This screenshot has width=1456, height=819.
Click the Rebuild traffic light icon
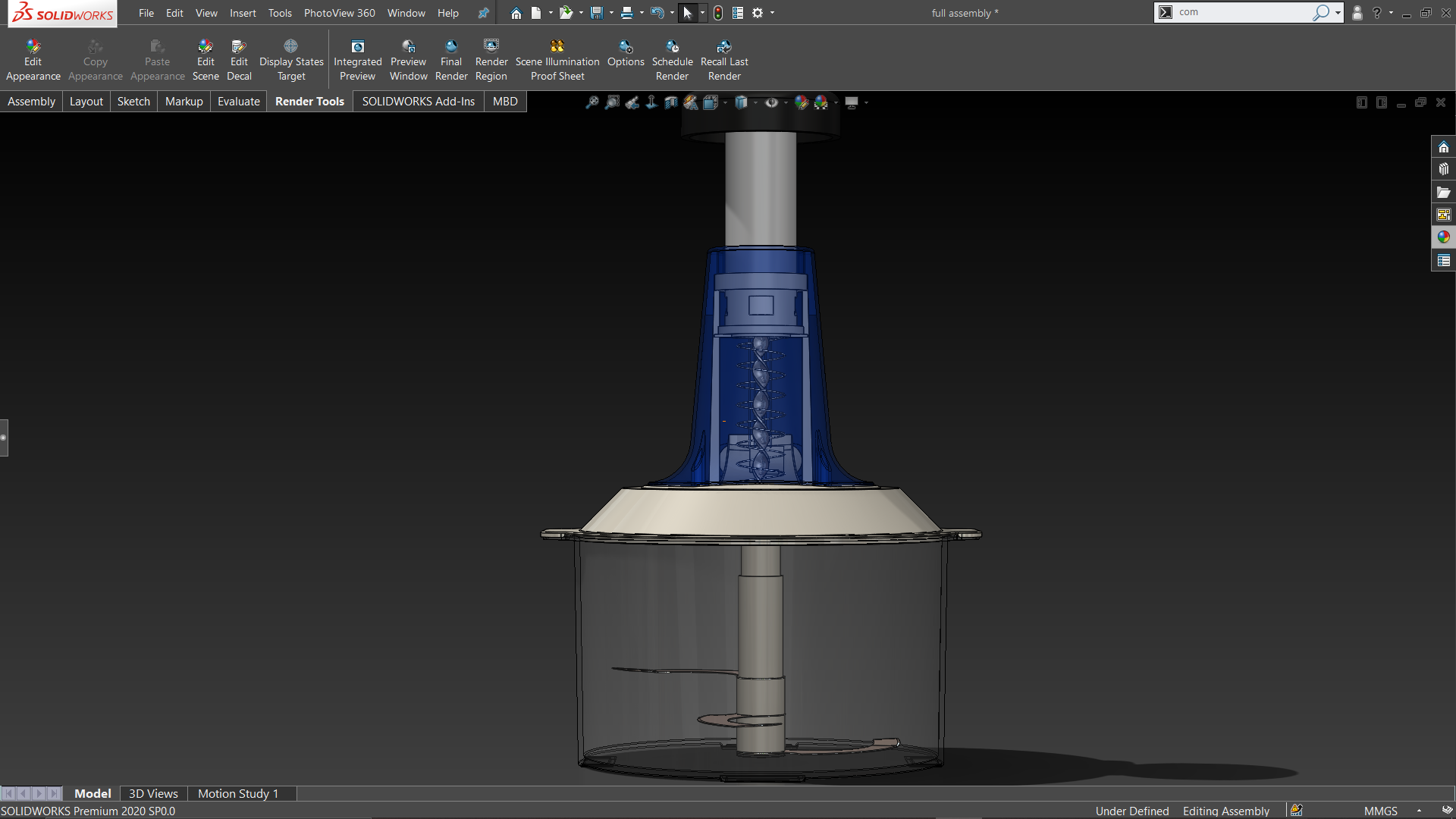(718, 13)
